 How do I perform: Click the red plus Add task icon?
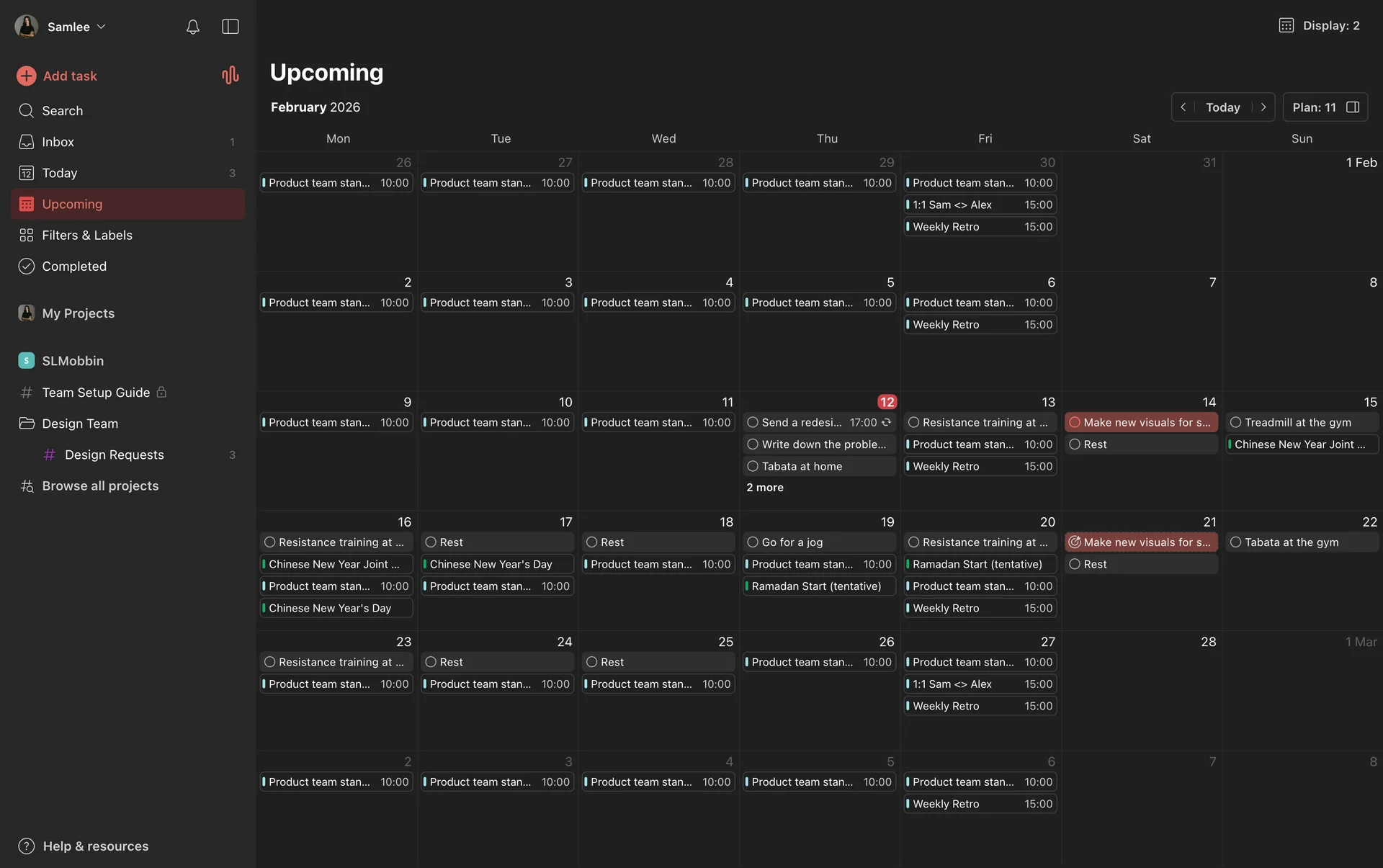[x=27, y=76]
